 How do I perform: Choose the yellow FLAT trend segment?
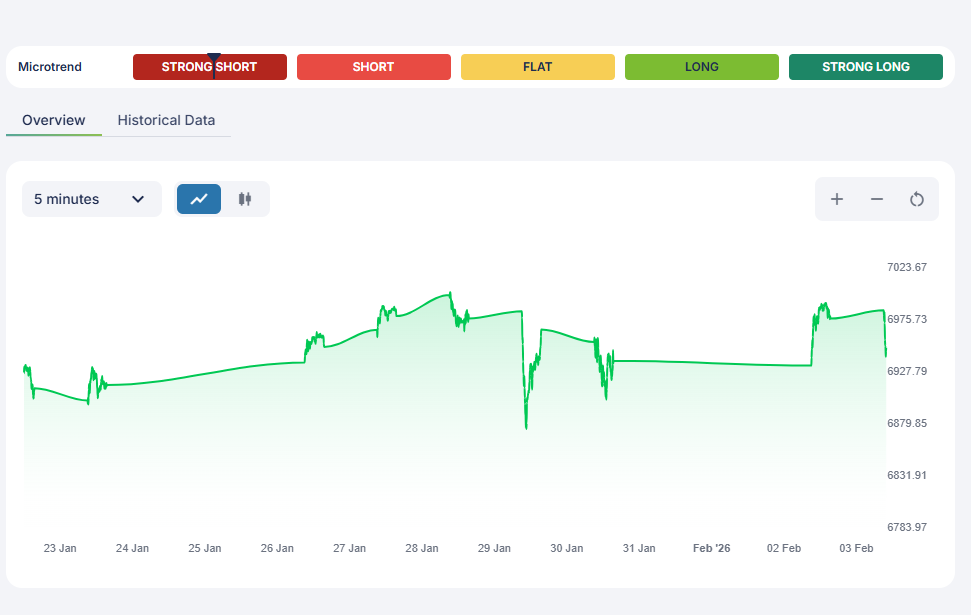(537, 67)
